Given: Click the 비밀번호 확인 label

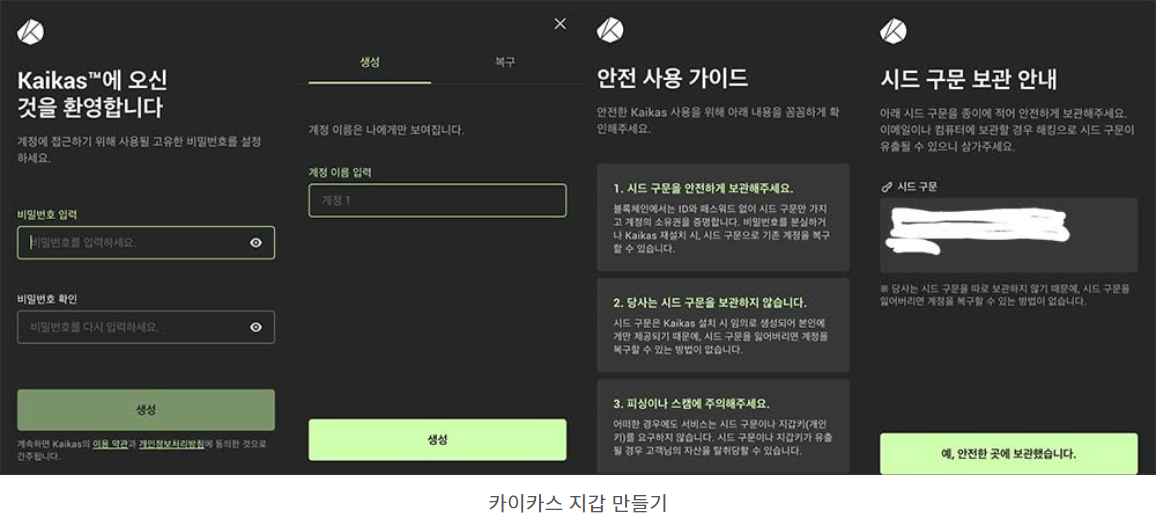Looking at the screenshot, I should [x=47, y=299].
